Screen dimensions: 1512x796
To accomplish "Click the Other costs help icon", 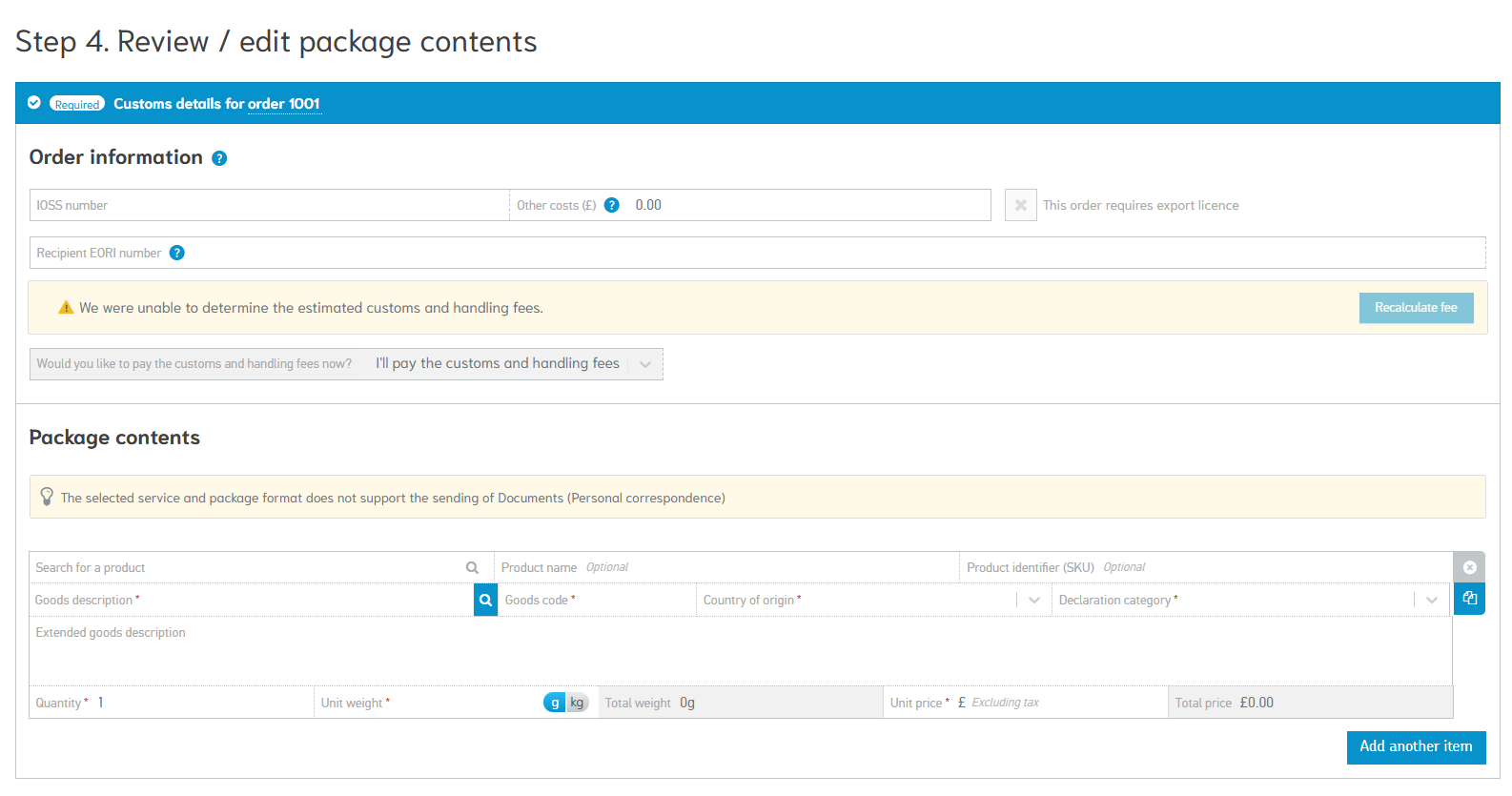I will point(612,205).
